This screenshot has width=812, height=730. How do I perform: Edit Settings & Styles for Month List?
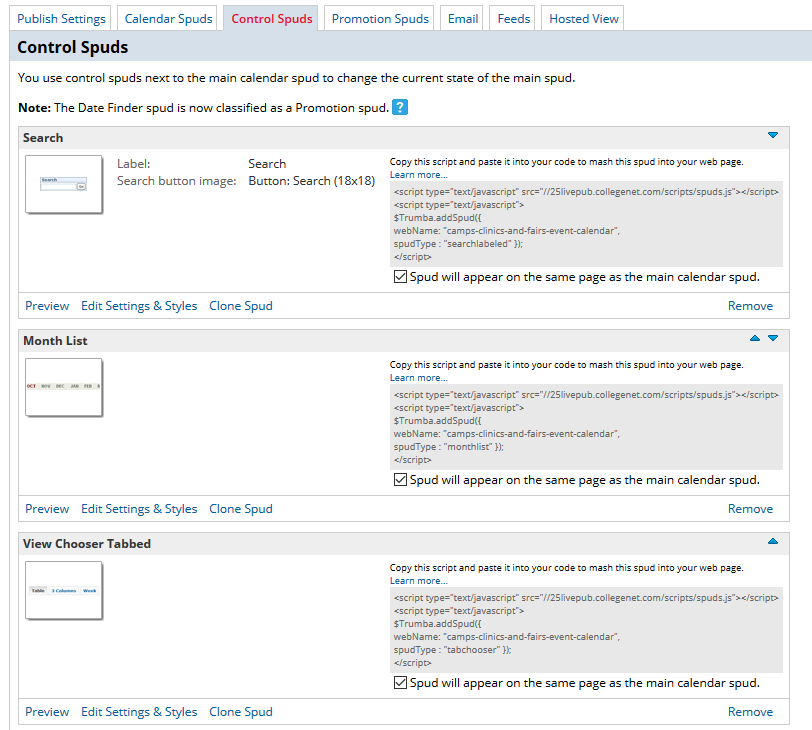139,508
